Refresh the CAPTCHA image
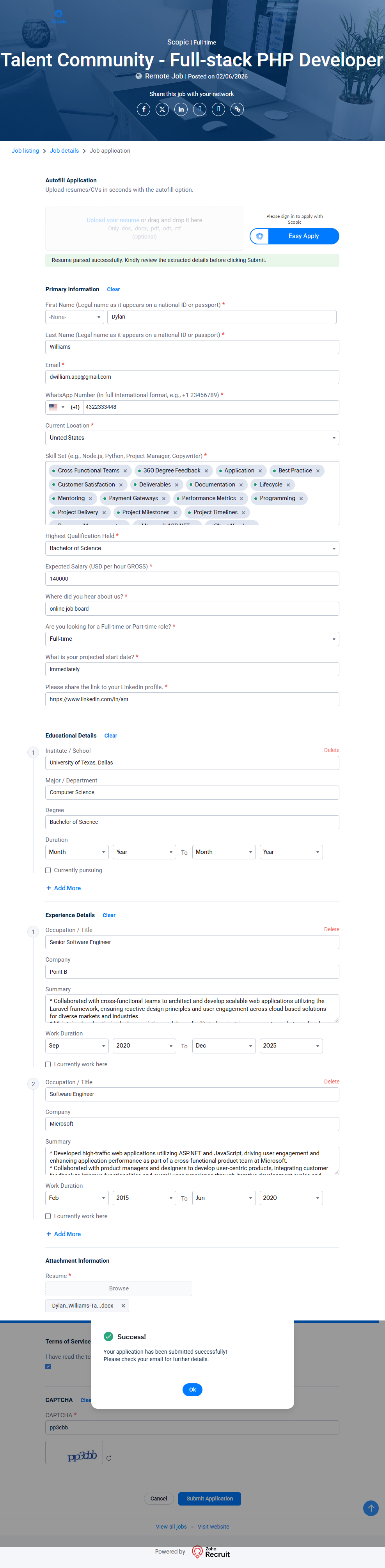The height and width of the screenshot is (1568, 385). point(109,1458)
